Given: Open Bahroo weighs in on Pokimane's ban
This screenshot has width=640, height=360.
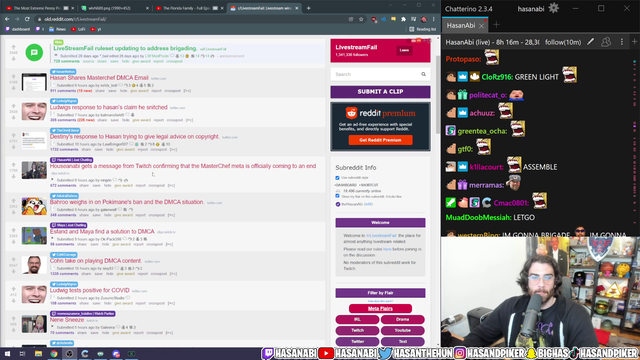Looking at the screenshot, I should 127,202.
